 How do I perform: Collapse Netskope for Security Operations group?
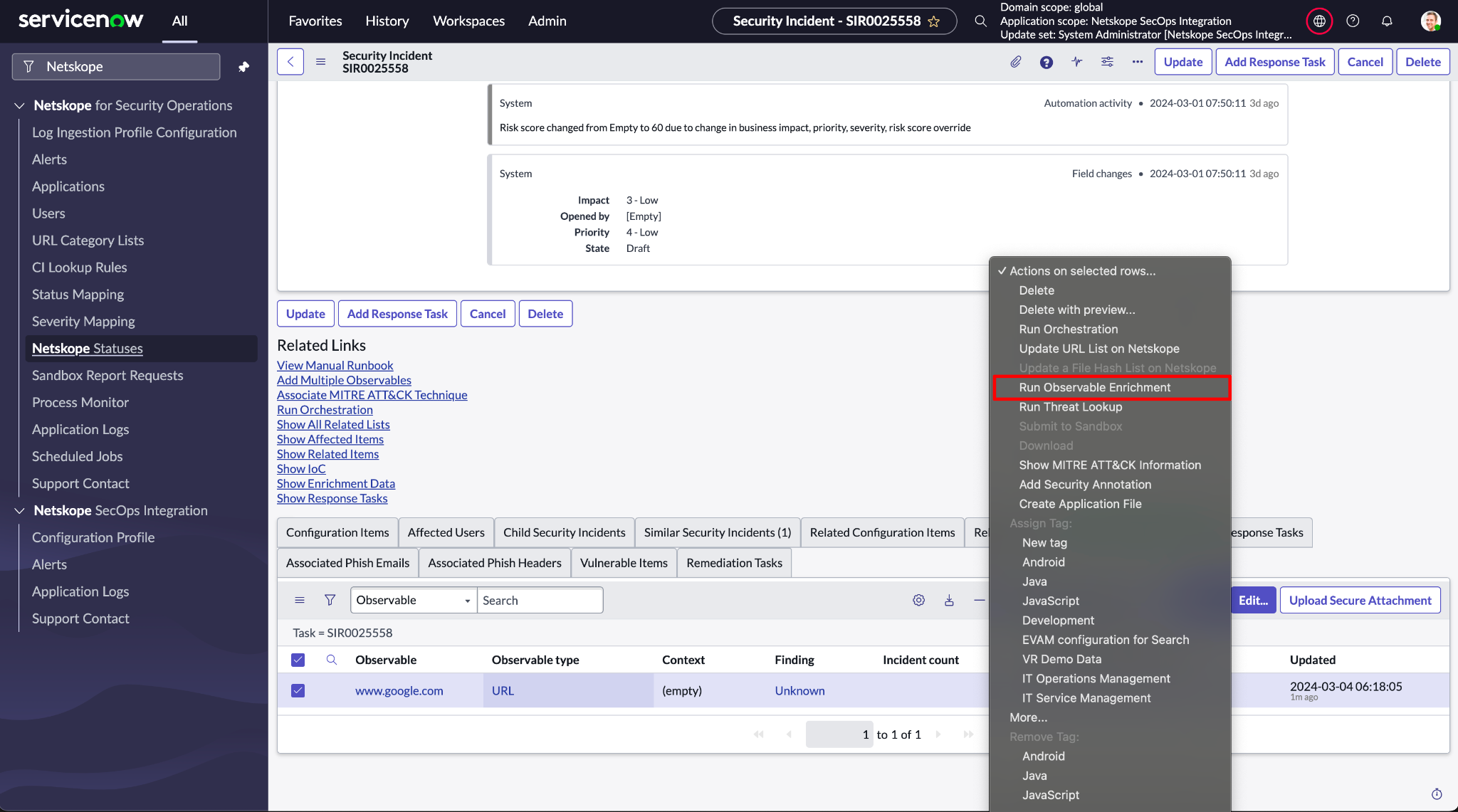pyautogui.click(x=19, y=105)
